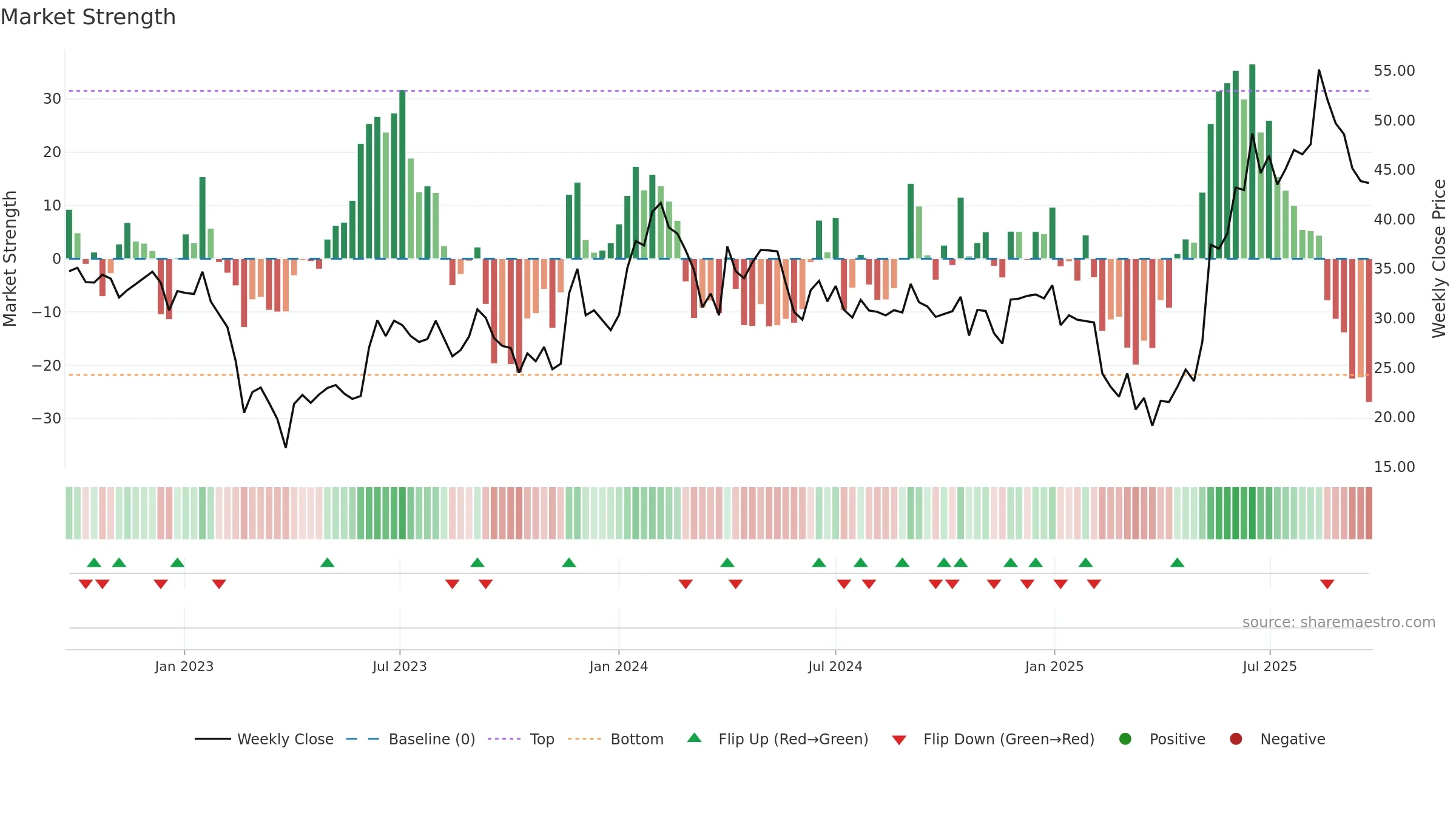Click the 35.00 price axis tick
Viewport: 1456px width, 819px height.
click(x=1395, y=269)
